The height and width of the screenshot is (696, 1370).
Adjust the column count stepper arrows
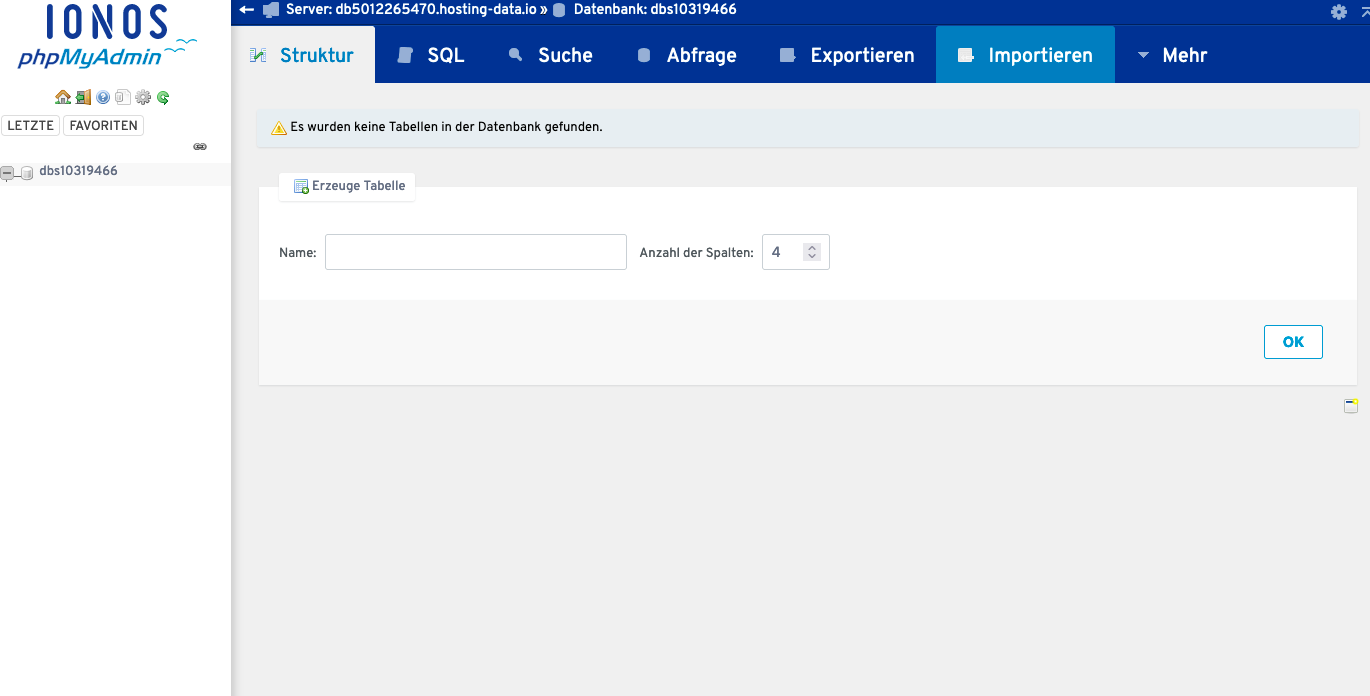click(812, 253)
